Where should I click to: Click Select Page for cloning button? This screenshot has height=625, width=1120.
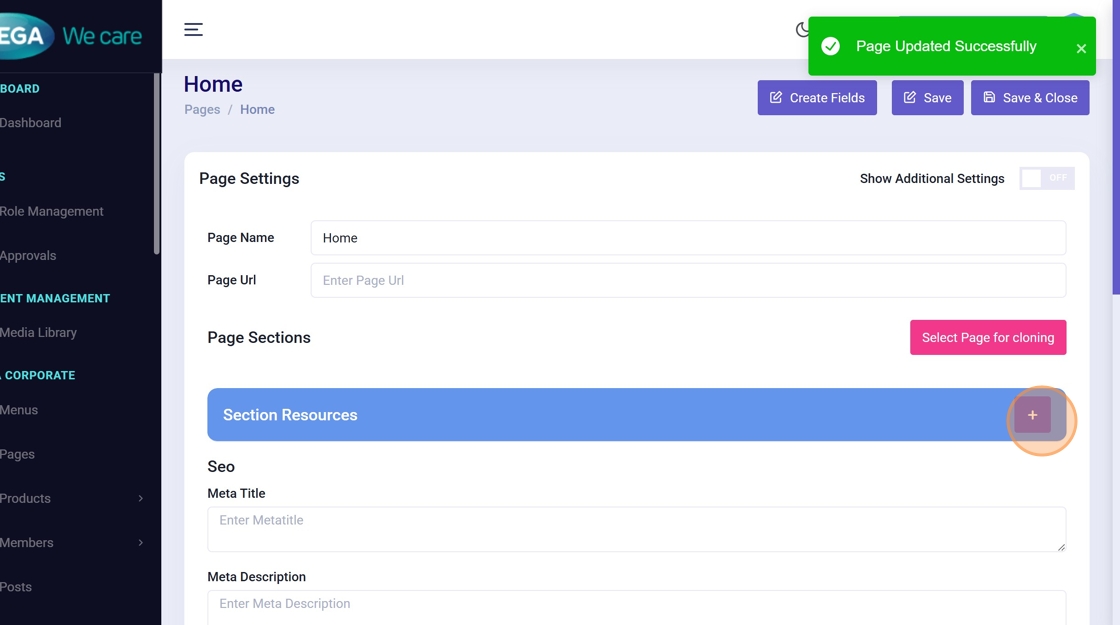coord(987,338)
